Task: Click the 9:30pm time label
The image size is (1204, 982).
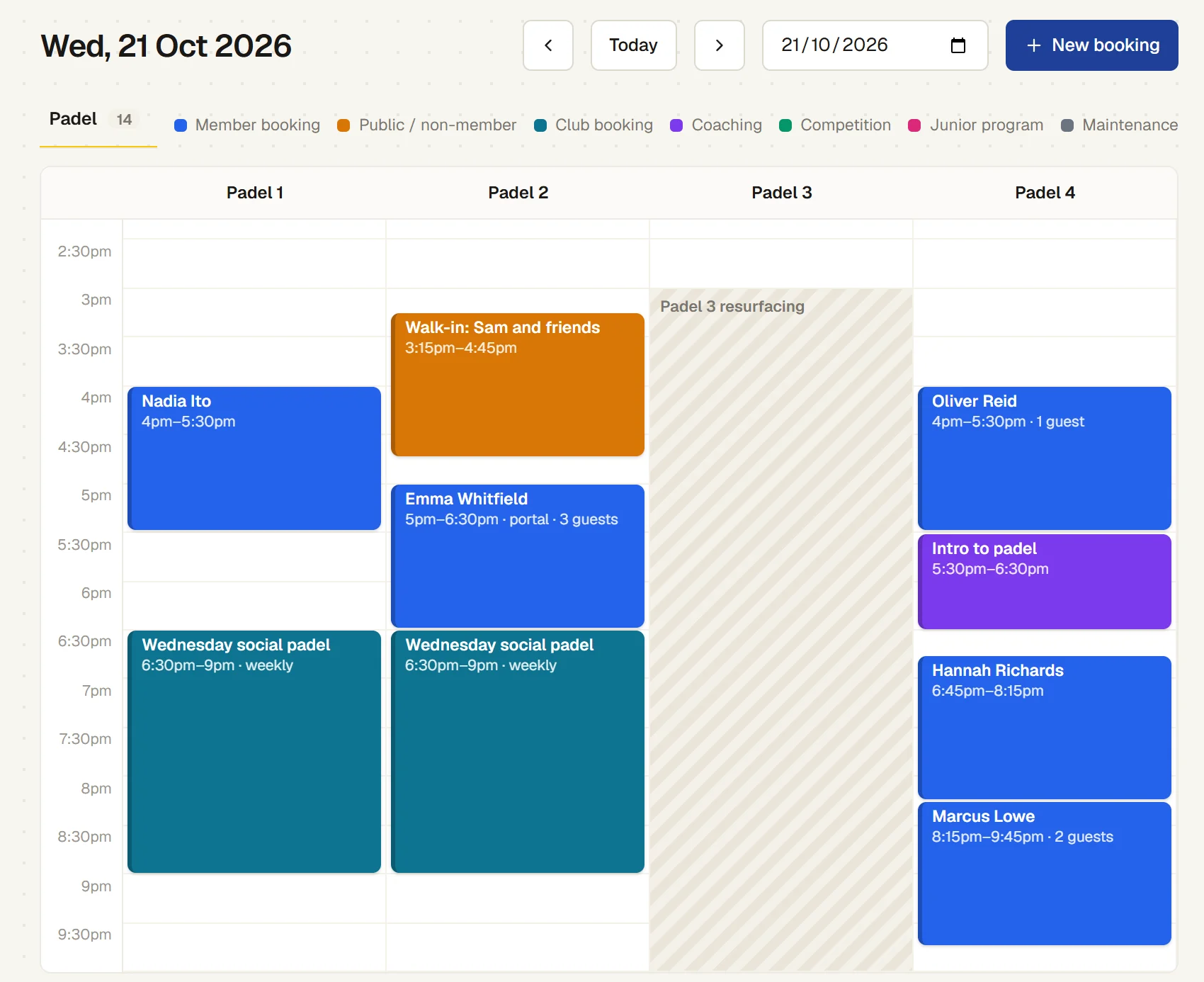Action: click(x=84, y=935)
